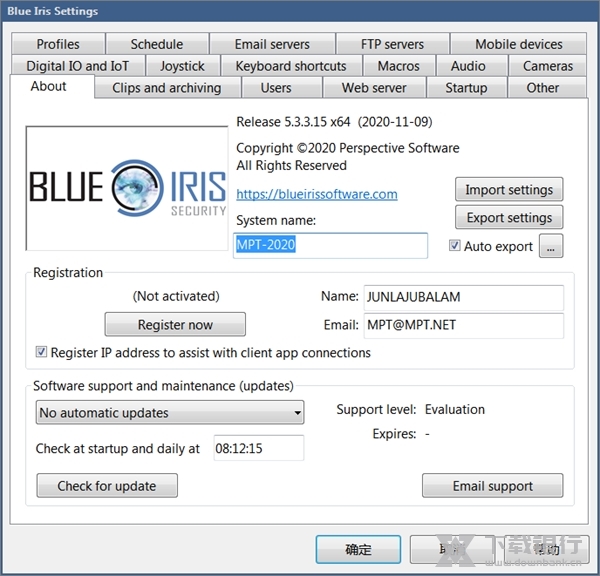Image resolution: width=600 pixels, height=576 pixels.
Task: Select the FTP servers tab
Action: click(x=392, y=44)
